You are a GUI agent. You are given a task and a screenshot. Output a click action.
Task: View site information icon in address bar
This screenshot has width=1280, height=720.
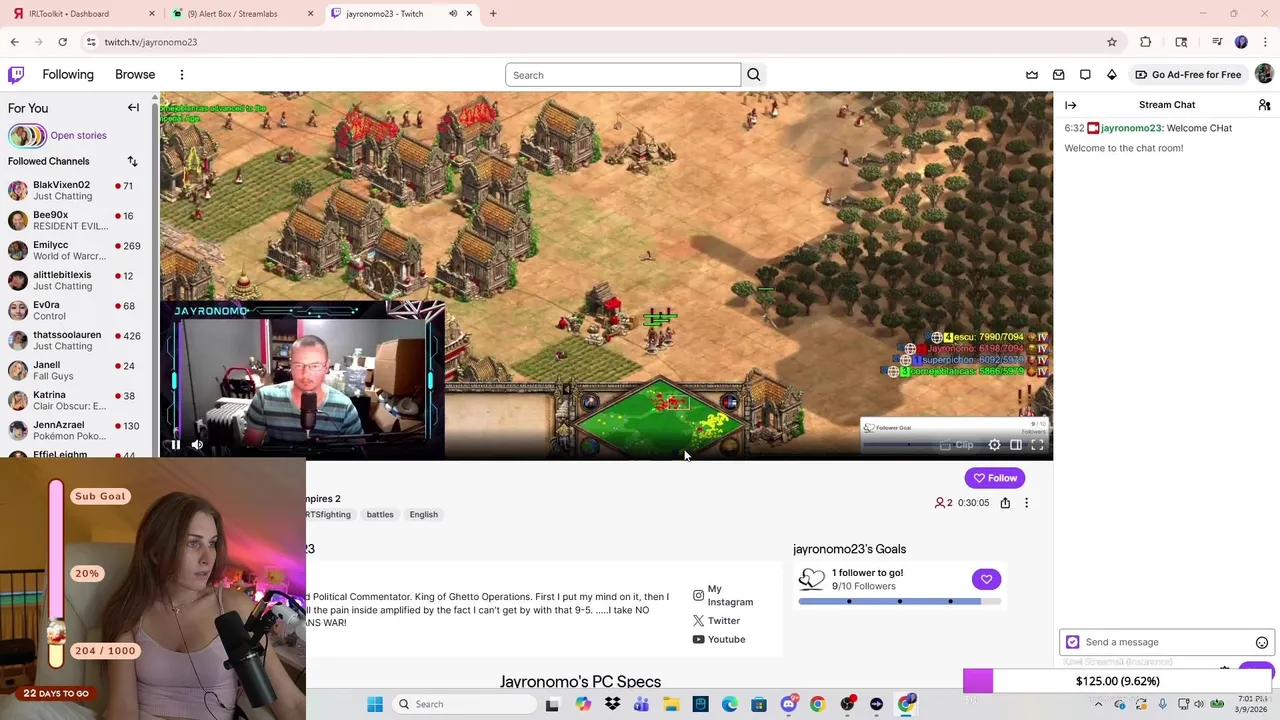91,42
